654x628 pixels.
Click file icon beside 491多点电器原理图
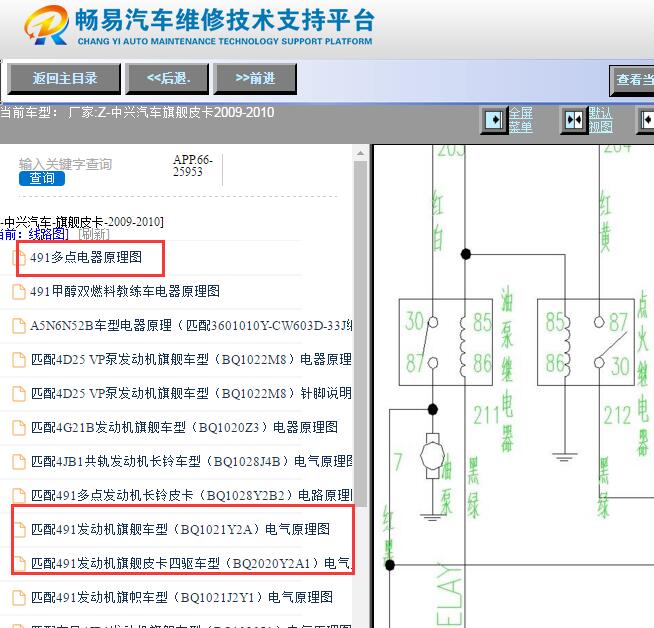coord(19,258)
